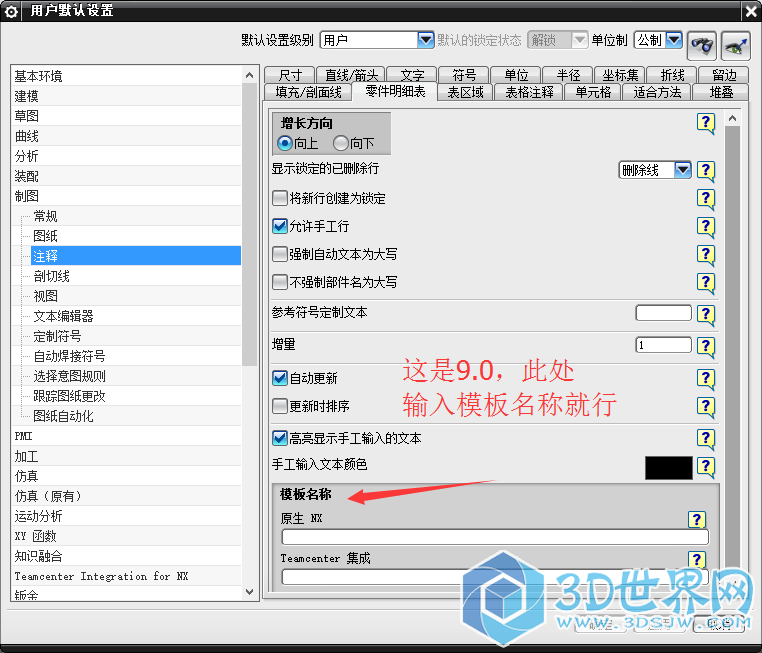Image resolution: width=762 pixels, height=653 pixels.
Task: Click category list scroll-down arrow
Action: pos(249,592)
